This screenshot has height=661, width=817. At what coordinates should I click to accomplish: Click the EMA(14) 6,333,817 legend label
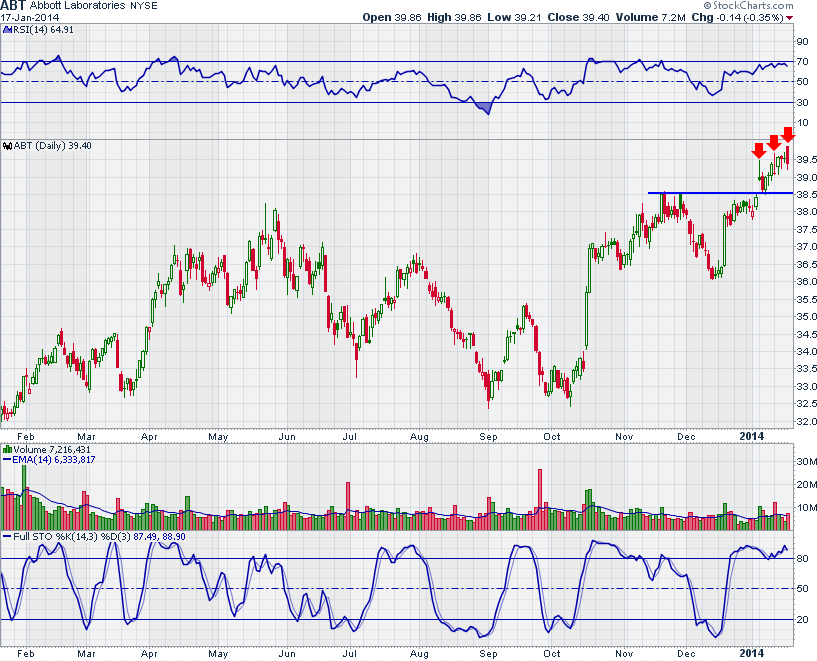(54, 459)
